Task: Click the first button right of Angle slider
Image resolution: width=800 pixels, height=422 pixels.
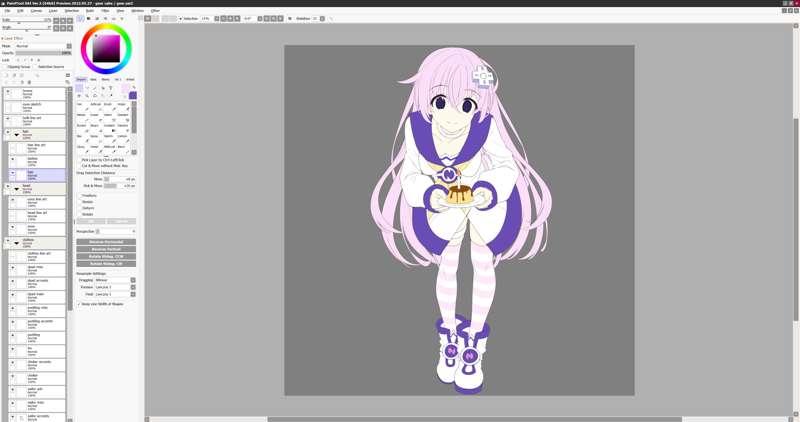Action: pos(56,28)
